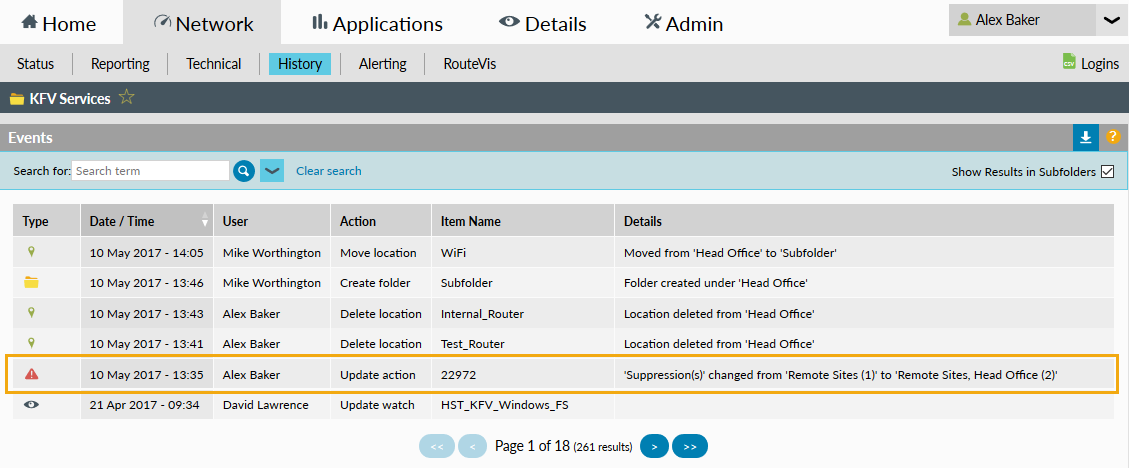Screen dimensions: 1129x468
Task: Select the WiFi item name
Action: (x=454, y=253)
